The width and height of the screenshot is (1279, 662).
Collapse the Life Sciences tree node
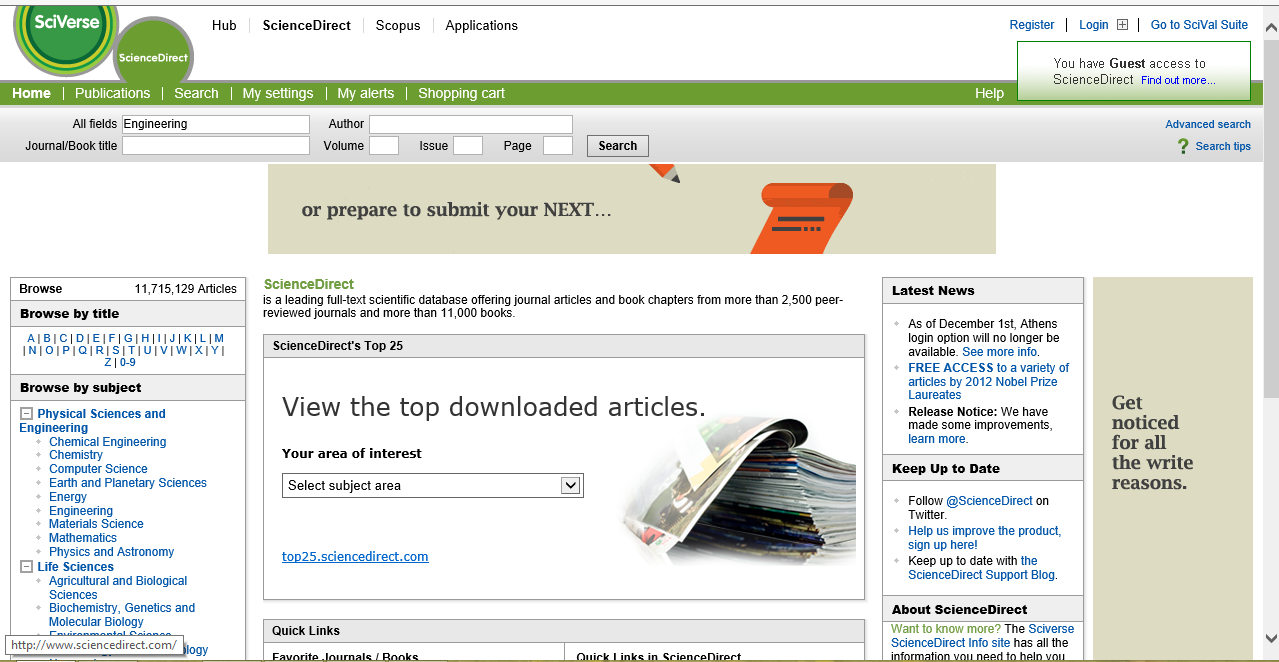[27, 567]
